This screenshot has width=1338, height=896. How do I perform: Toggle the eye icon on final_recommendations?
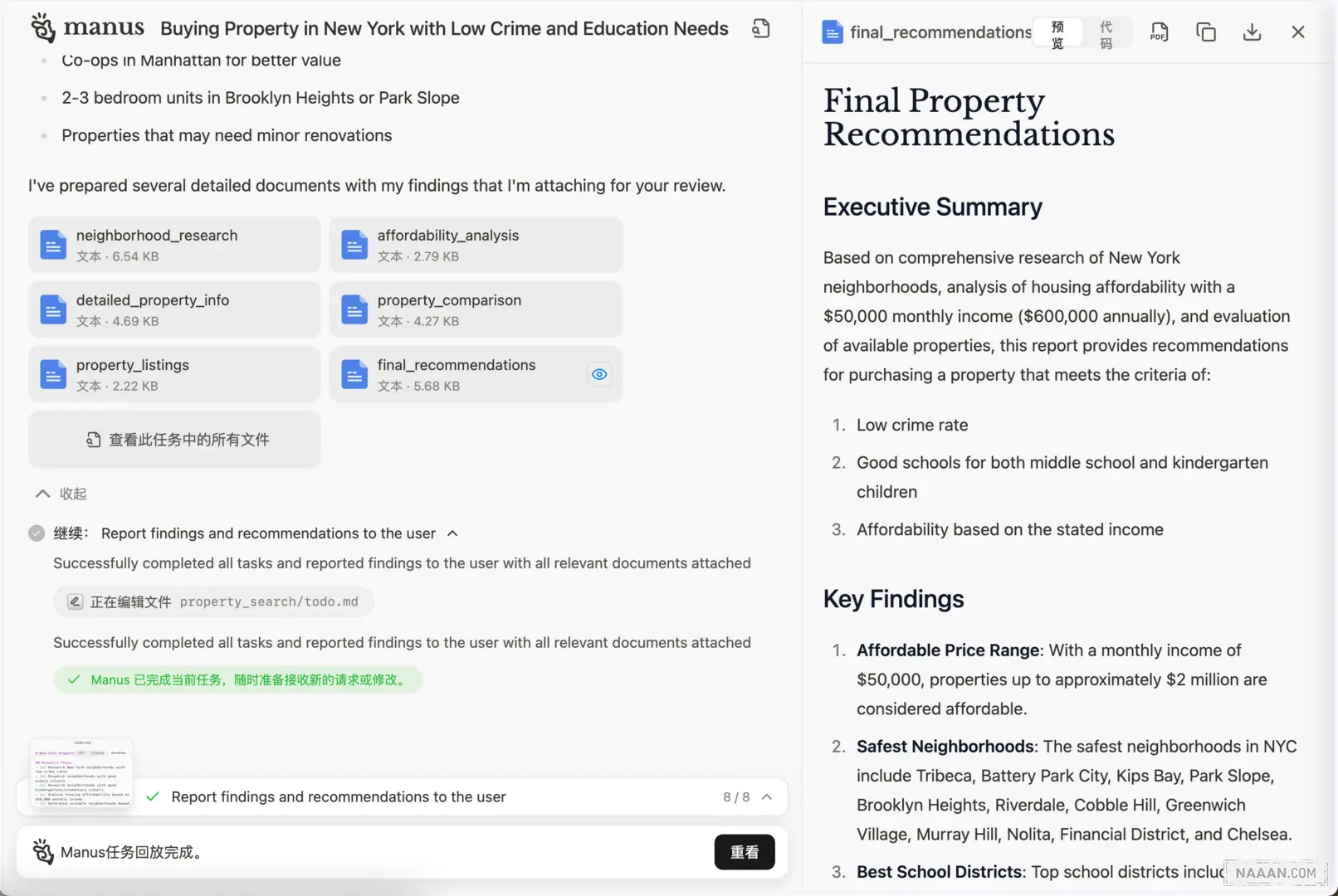coord(599,374)
